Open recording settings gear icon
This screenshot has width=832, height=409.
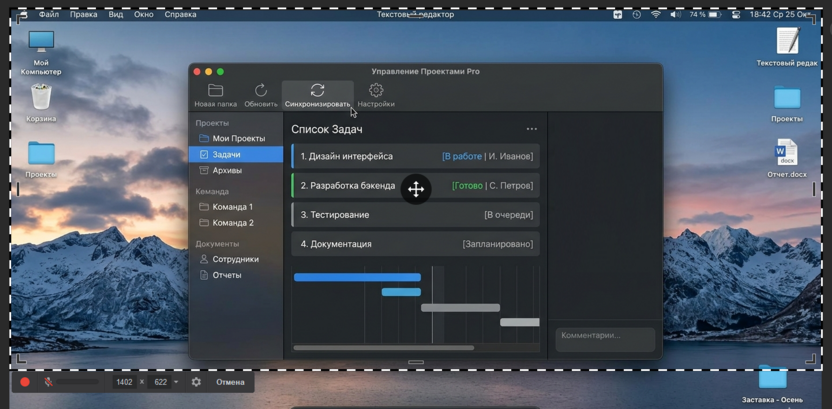(x=196, y=382)
